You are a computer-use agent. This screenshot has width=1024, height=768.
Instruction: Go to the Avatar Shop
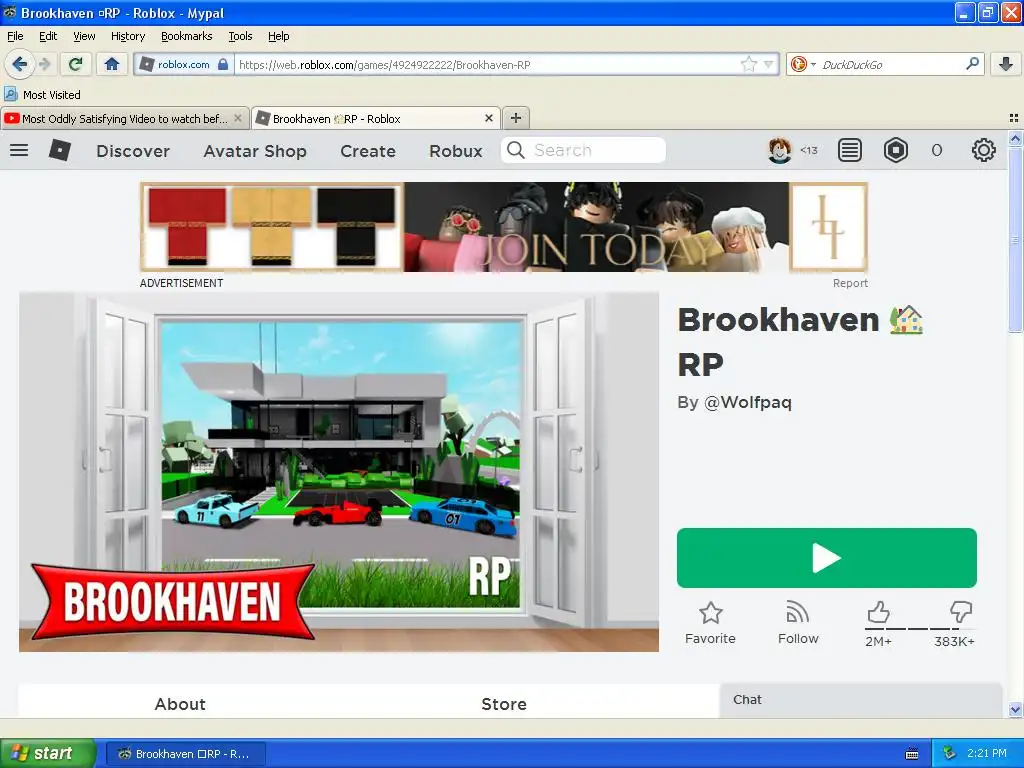[255, 151]
